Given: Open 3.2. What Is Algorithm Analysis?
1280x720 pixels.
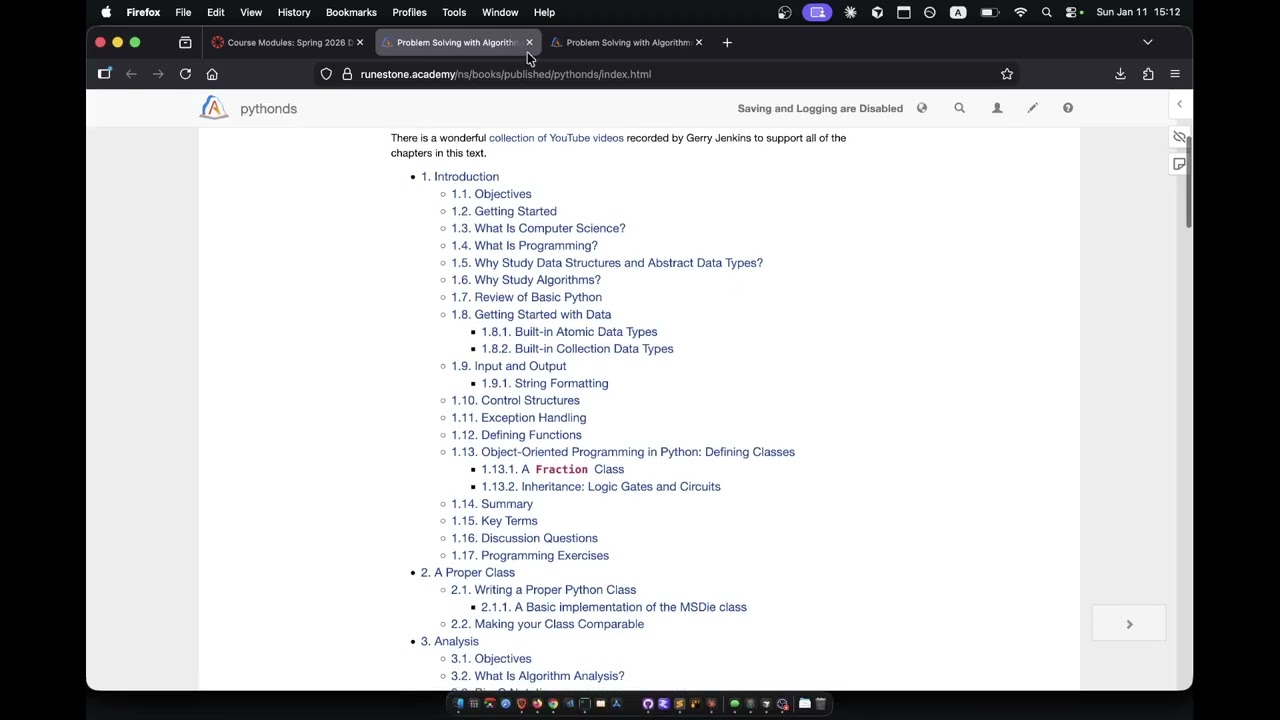Looking at the screenshot, I should pyautogui.click(x=537, y=676).
